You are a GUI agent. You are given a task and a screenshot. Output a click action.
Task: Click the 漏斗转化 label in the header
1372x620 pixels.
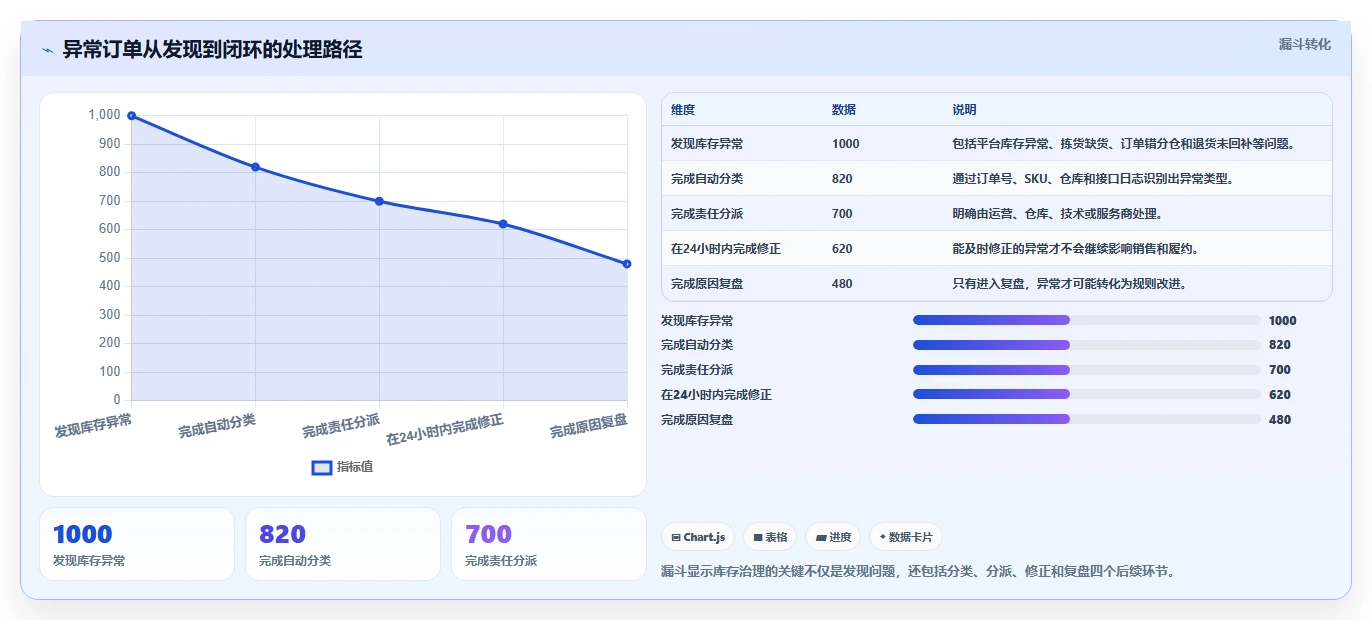pyautogui.click(x=1305, y=44)
